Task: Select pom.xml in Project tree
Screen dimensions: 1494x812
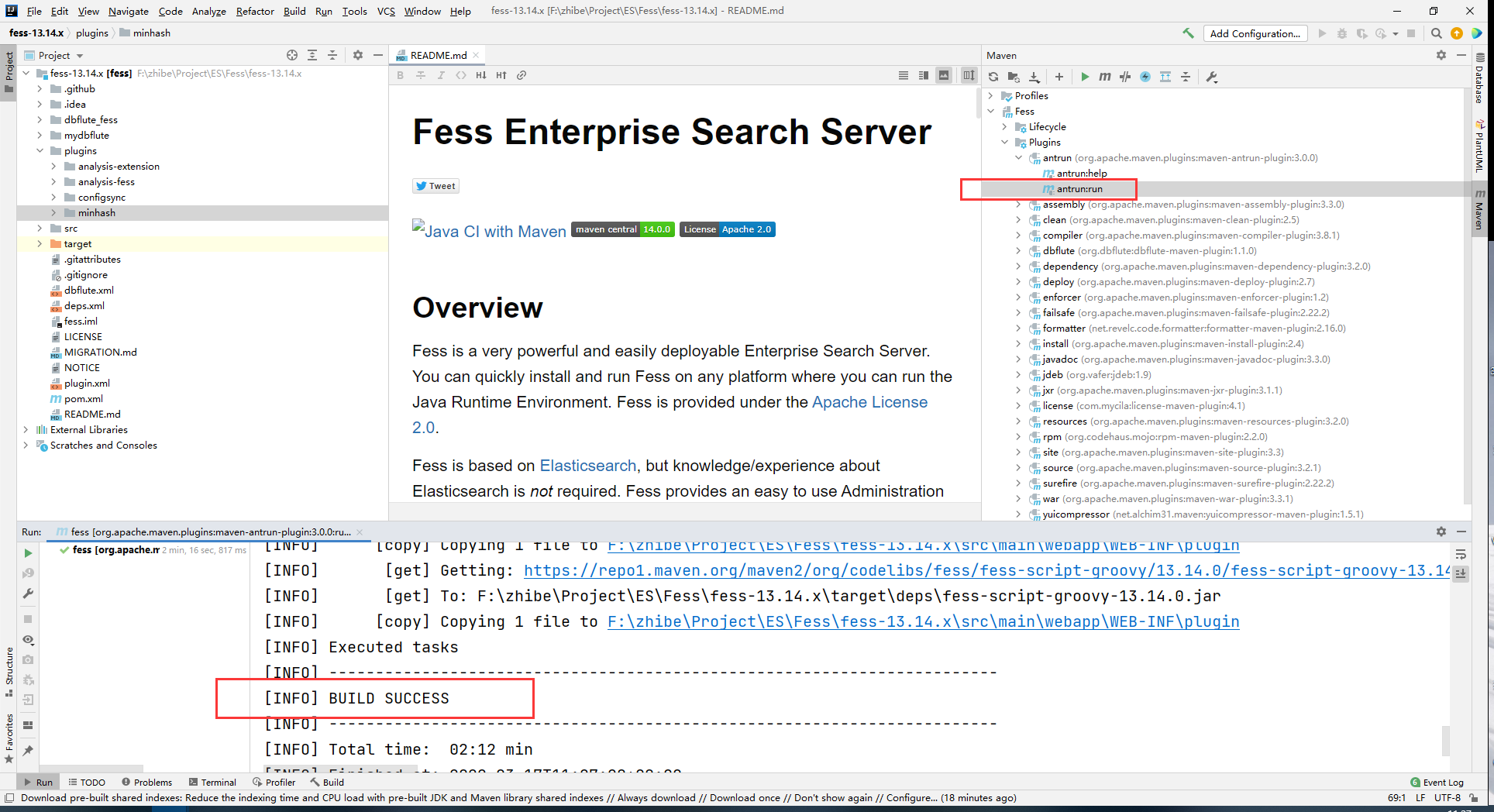Action: (84, 399)
